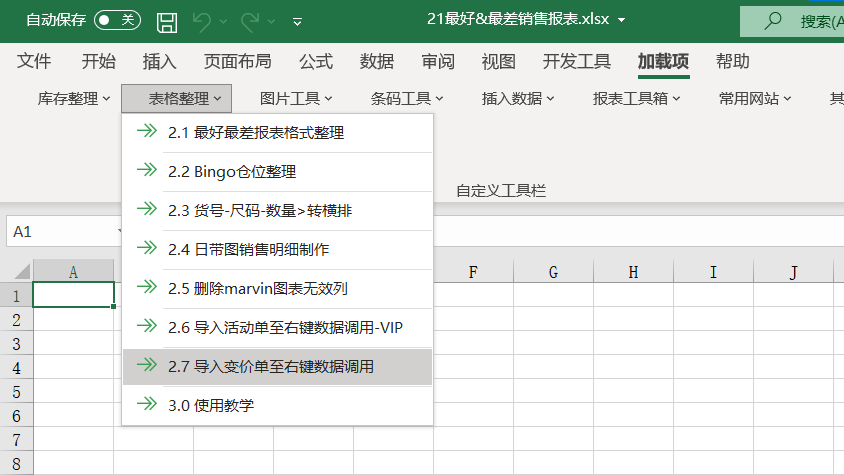Click green arrow icon beside 2.2 Bingo item
Viewport: 844px width, 475px height.
coord(146,170)
